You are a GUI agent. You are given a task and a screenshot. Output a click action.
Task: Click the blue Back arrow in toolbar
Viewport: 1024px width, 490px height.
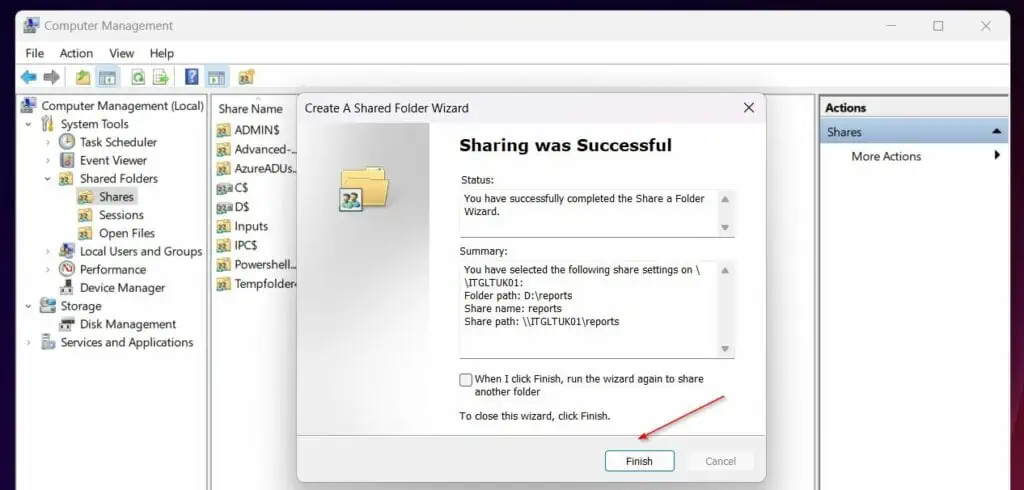point(28,77)
